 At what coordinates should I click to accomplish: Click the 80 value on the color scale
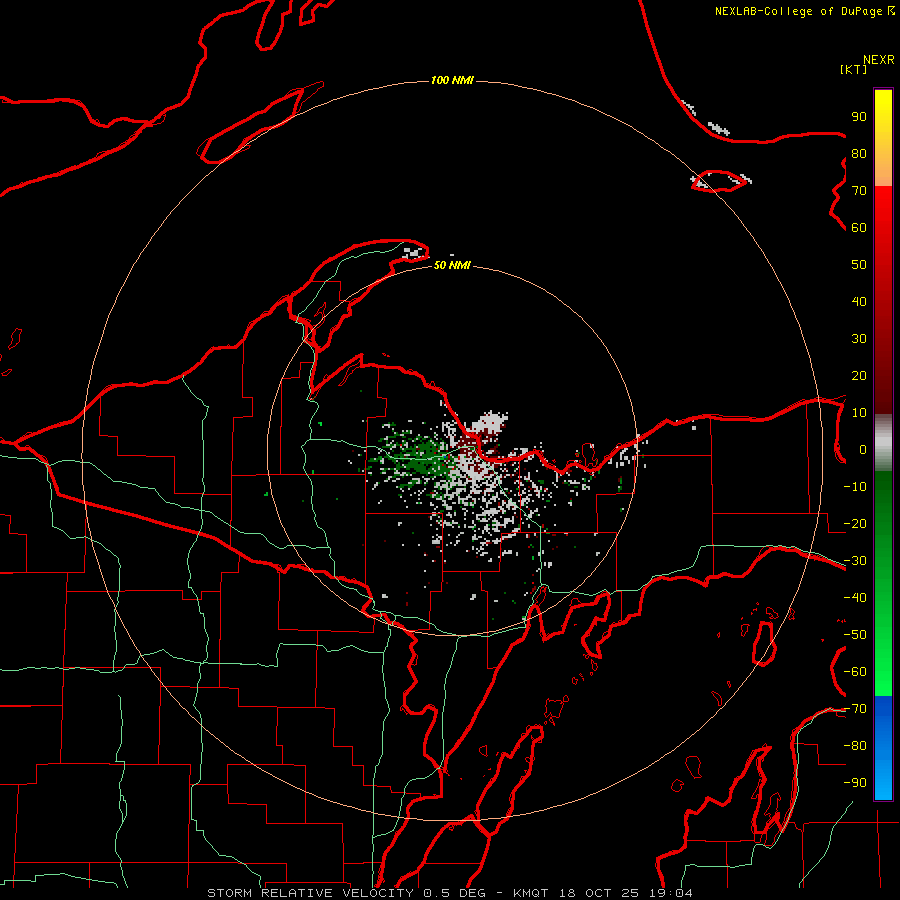click(x=859, y=153)
